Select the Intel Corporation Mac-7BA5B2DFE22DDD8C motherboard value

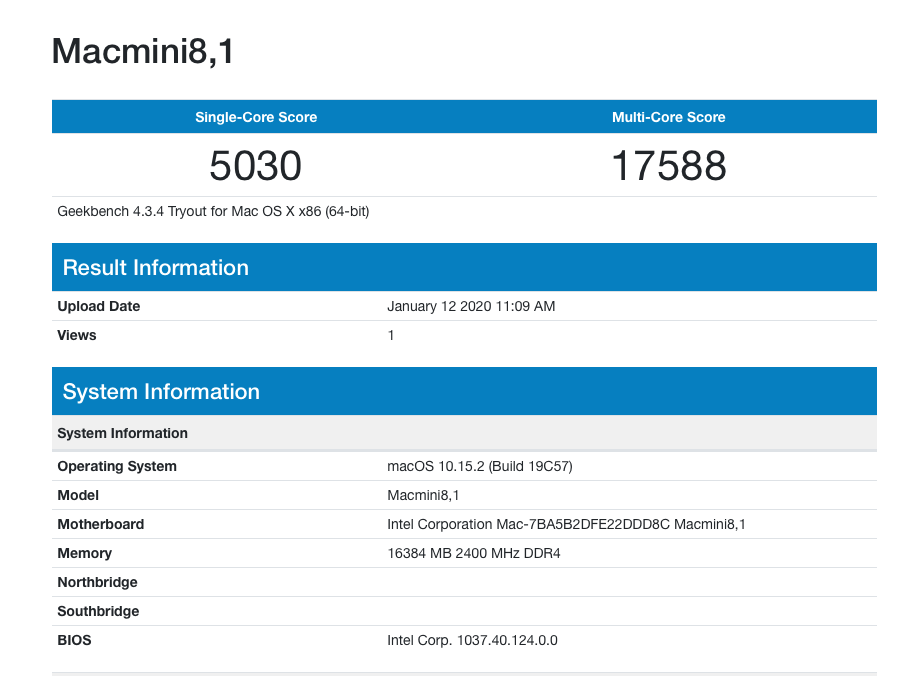tap(566, 524)
